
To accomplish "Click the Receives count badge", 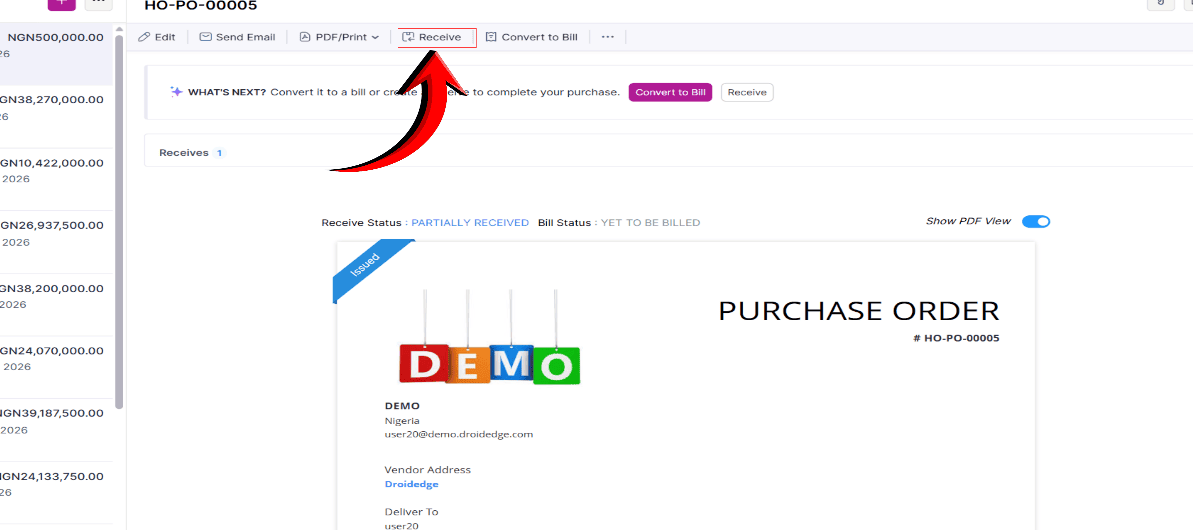I will (x=219, y=153).
